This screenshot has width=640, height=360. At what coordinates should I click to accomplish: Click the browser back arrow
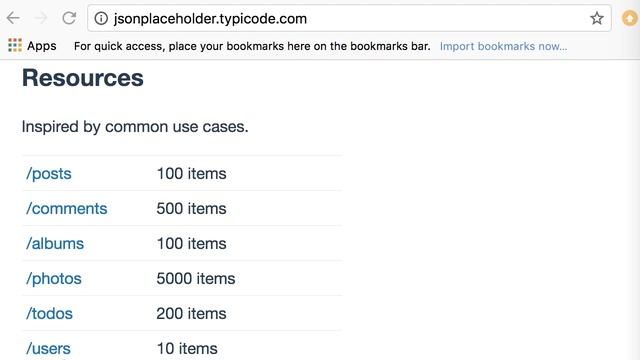(13, 18)
